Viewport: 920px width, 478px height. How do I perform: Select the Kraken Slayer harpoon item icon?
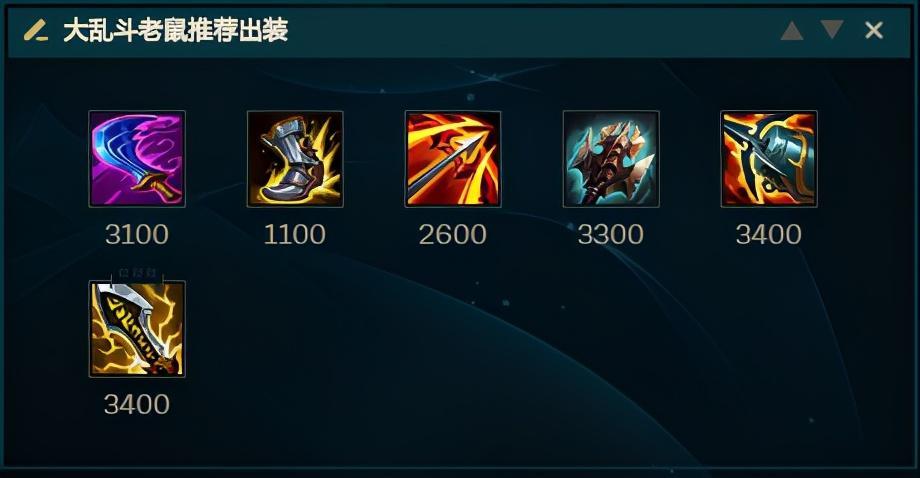pyautogui.click(x=769, y=159)
